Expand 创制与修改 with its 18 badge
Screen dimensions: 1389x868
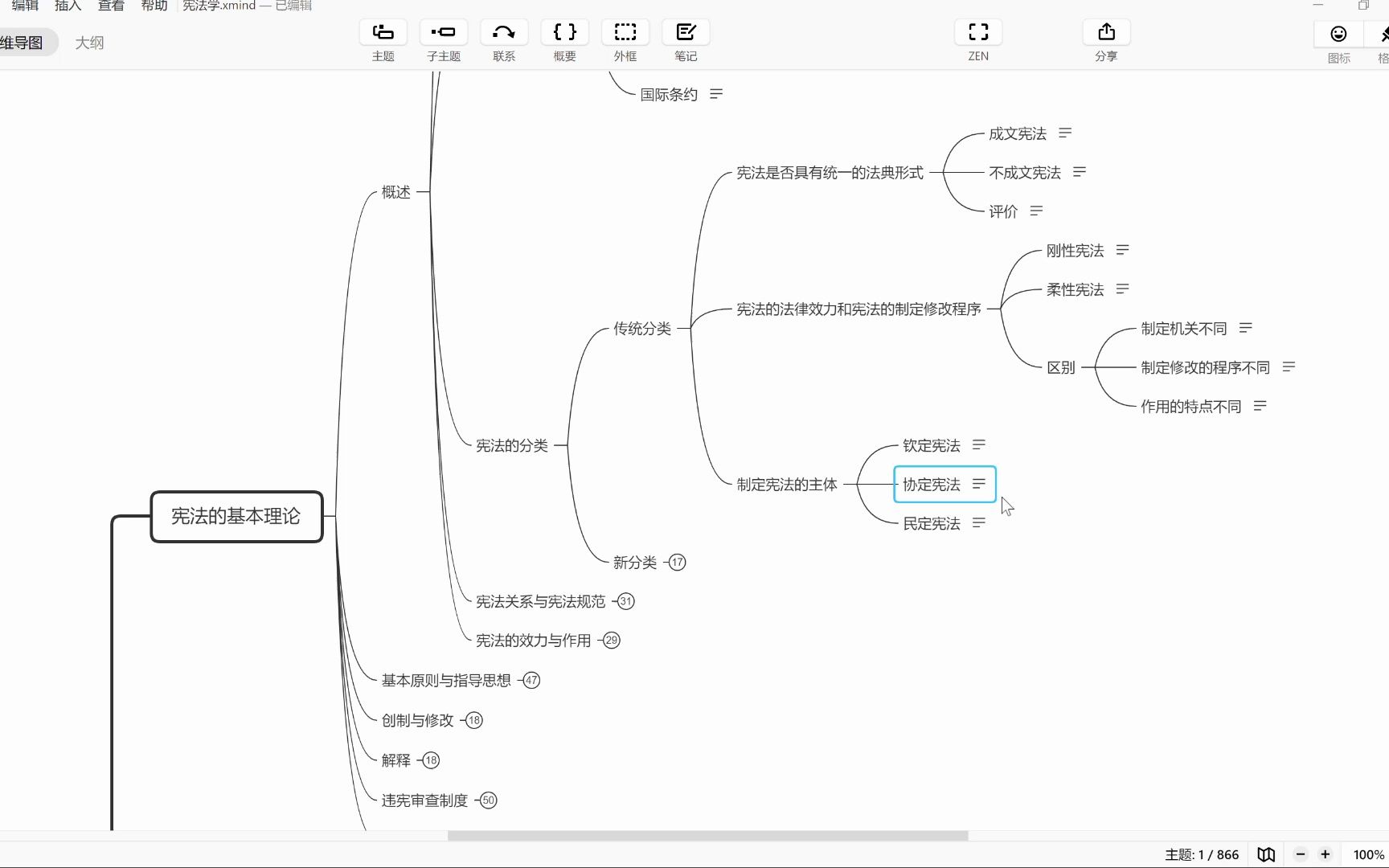pos(474,720)
